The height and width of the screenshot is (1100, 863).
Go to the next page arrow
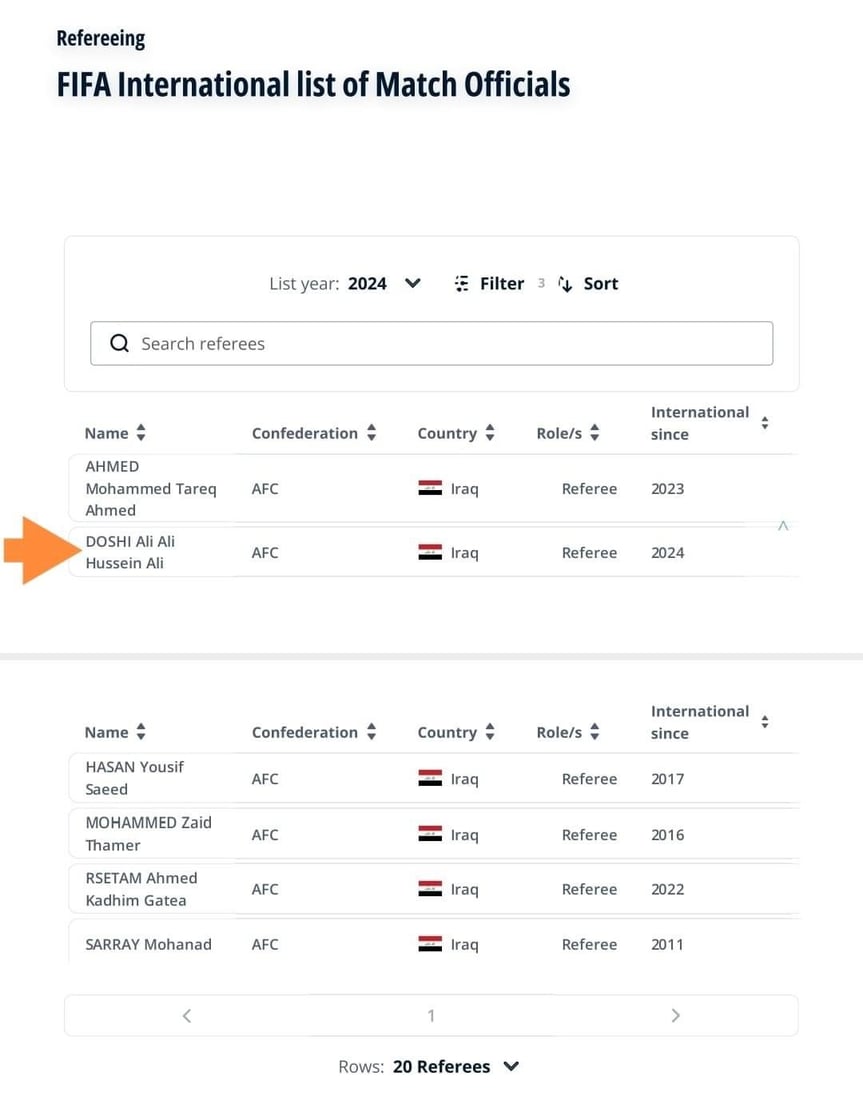tap(676, 1016)
